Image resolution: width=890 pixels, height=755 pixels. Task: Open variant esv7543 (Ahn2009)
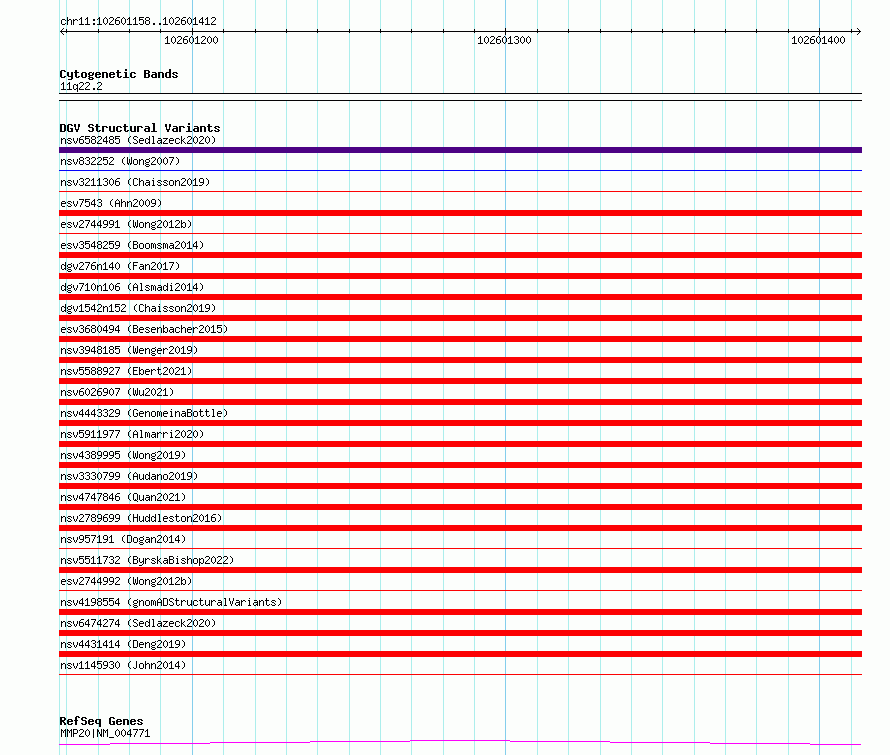click(x=111, y=203)
